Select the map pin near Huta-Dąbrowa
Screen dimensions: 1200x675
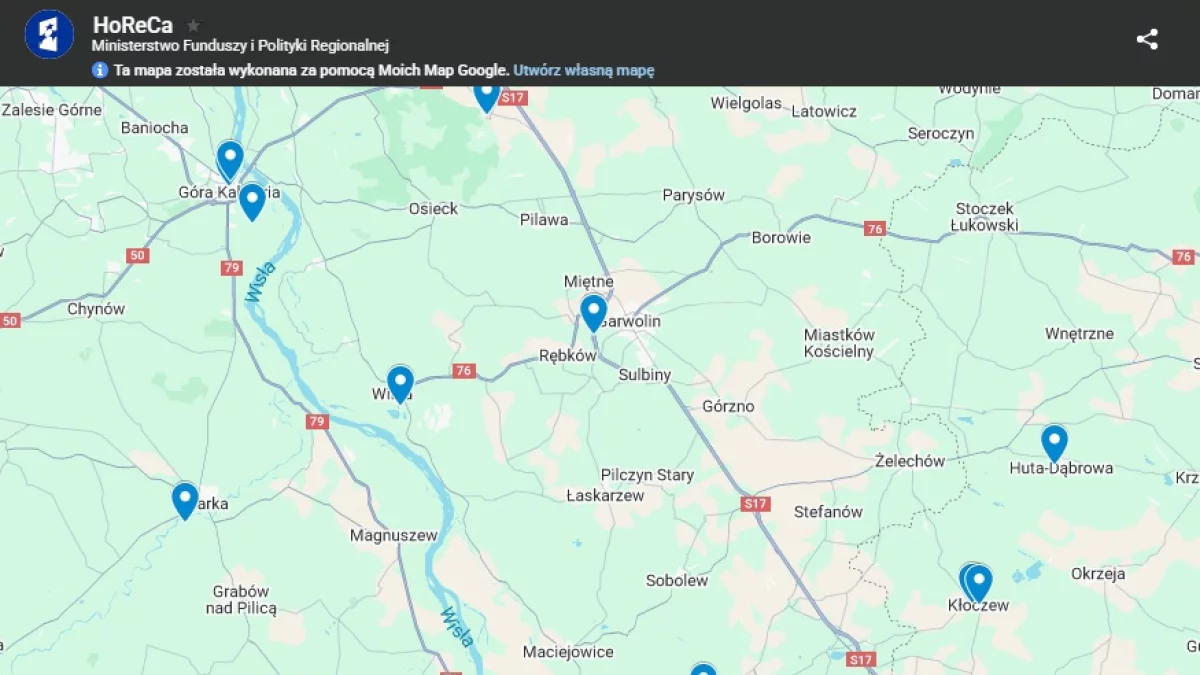pos(1054,442)
